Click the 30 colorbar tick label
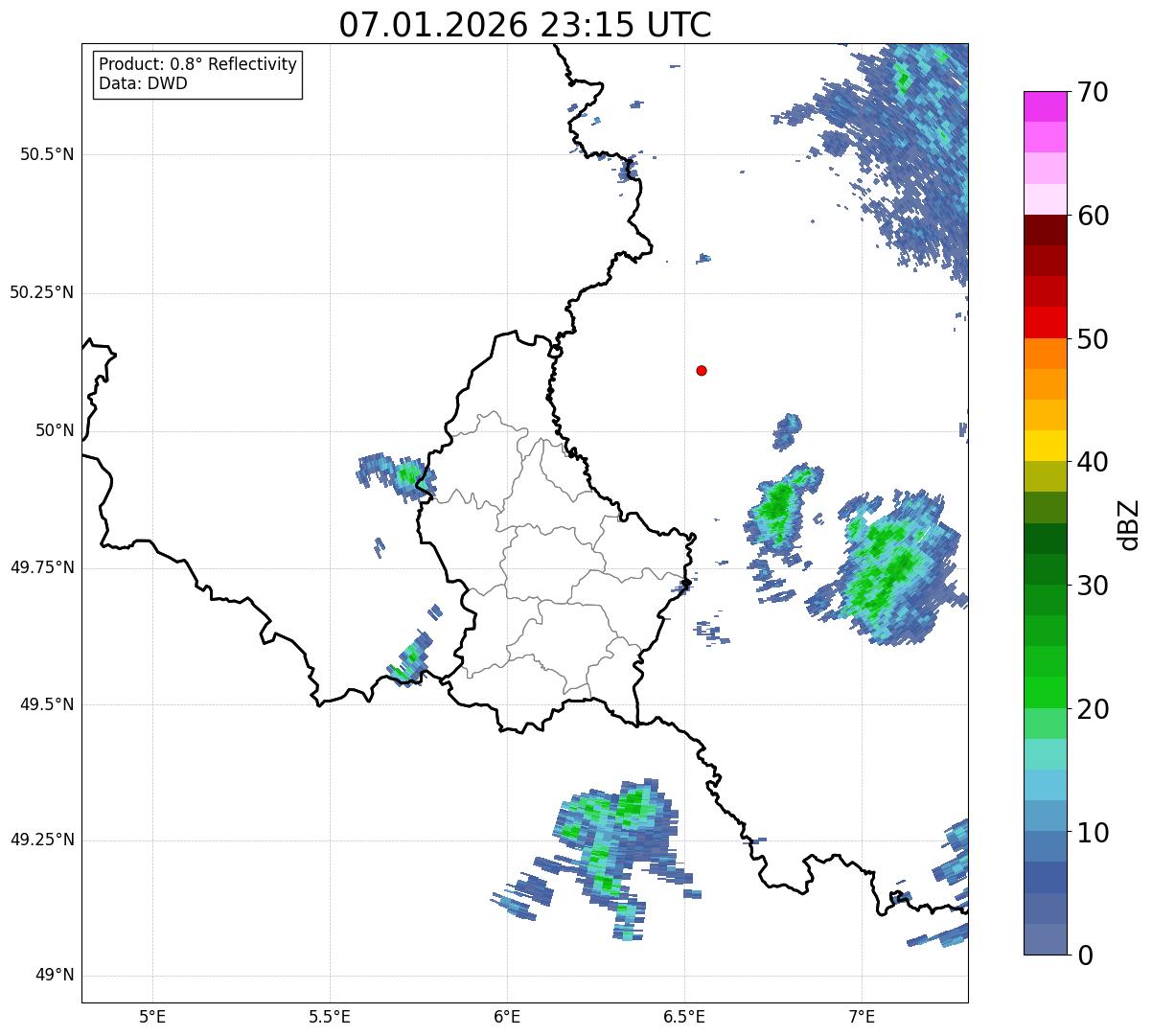The image size is (1152, 1036). pos(1092,586)
